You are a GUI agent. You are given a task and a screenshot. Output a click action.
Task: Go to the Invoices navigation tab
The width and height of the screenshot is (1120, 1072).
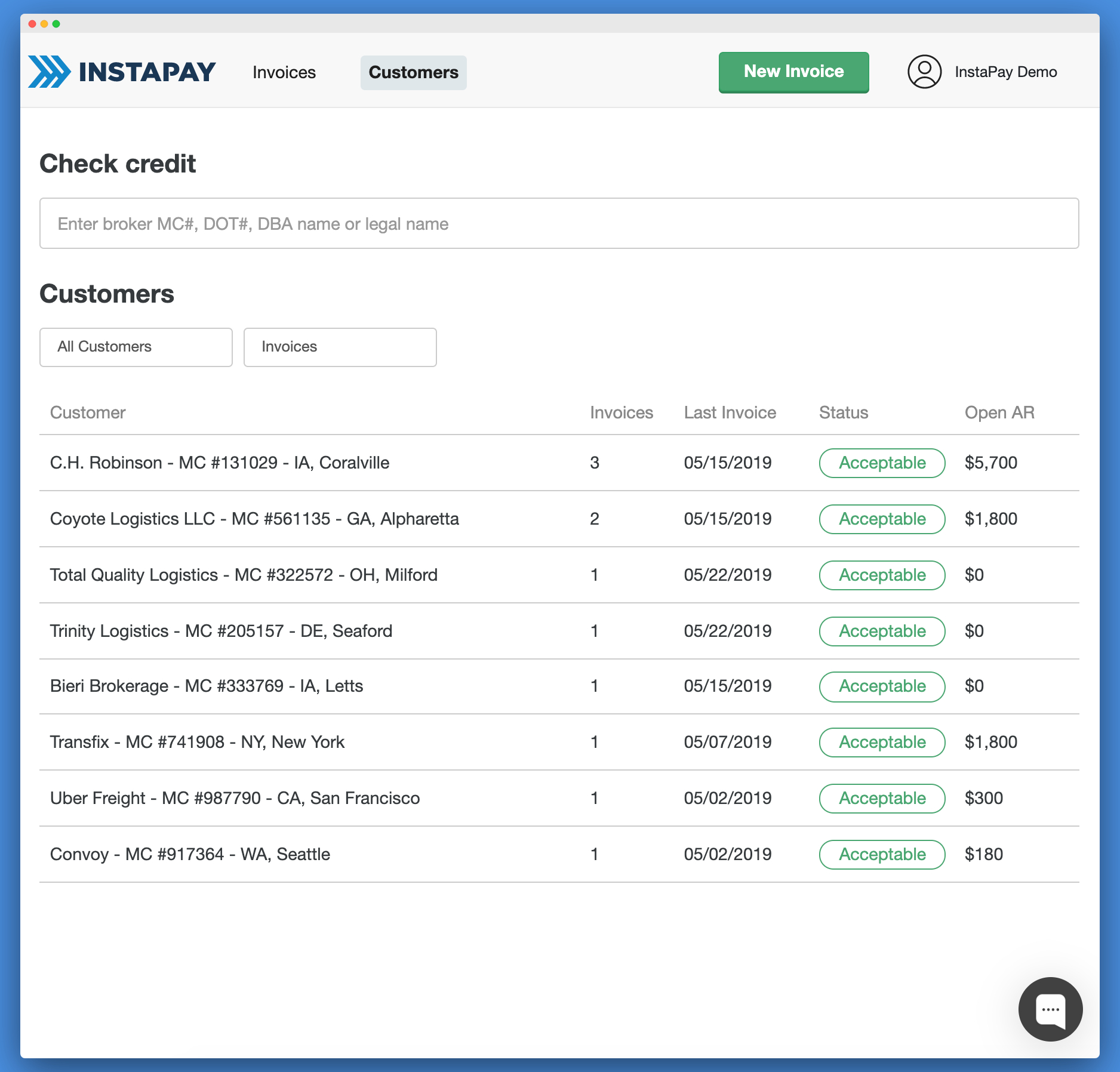pos(284,73)
